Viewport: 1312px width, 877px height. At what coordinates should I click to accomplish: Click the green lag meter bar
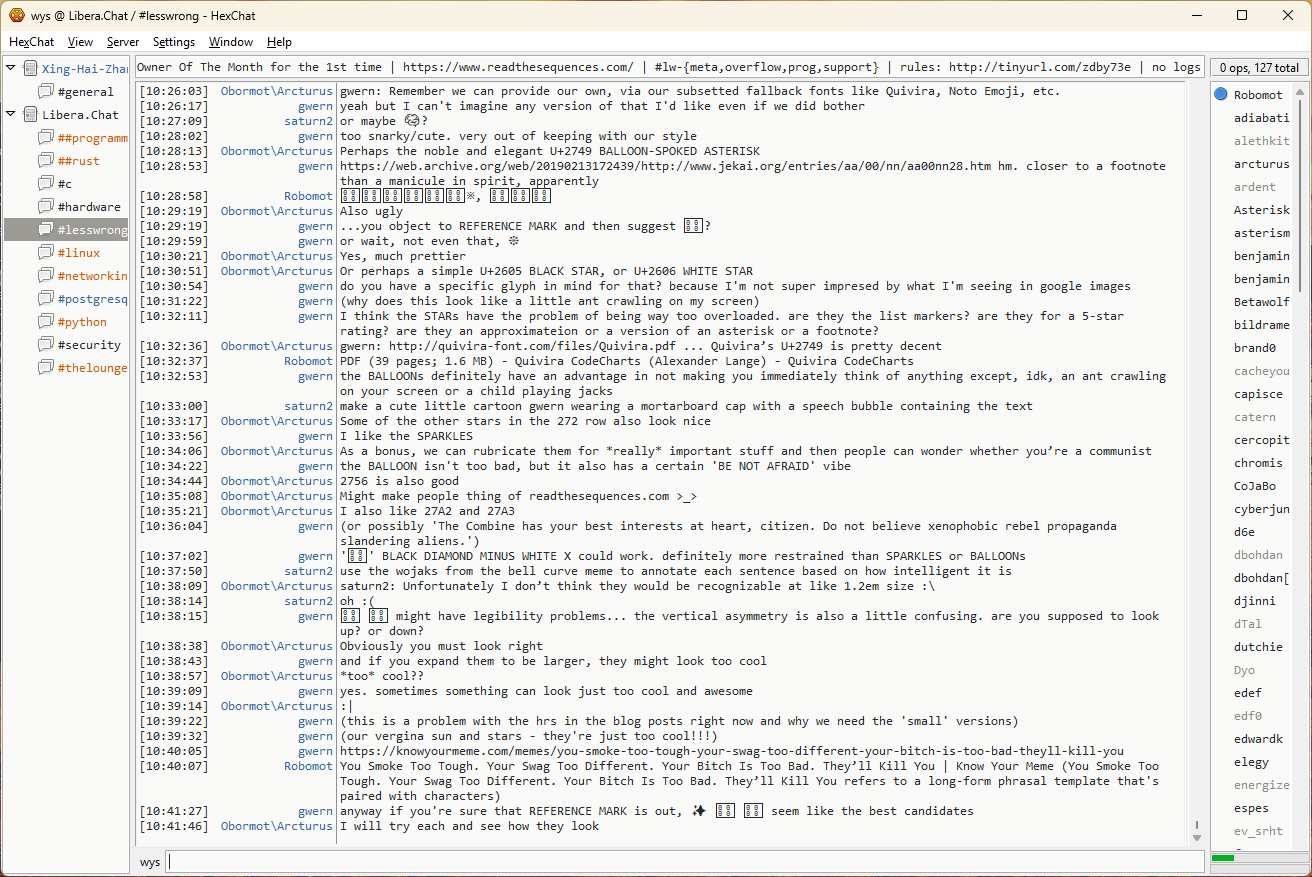coord(1222,858)
